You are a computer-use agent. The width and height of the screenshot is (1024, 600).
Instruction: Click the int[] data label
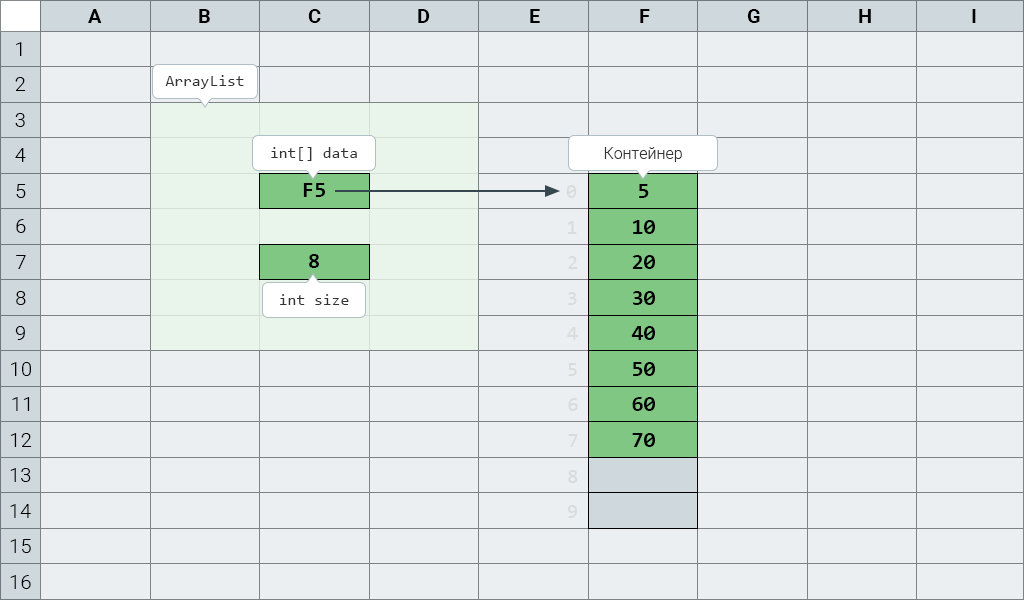pos(313,153)
